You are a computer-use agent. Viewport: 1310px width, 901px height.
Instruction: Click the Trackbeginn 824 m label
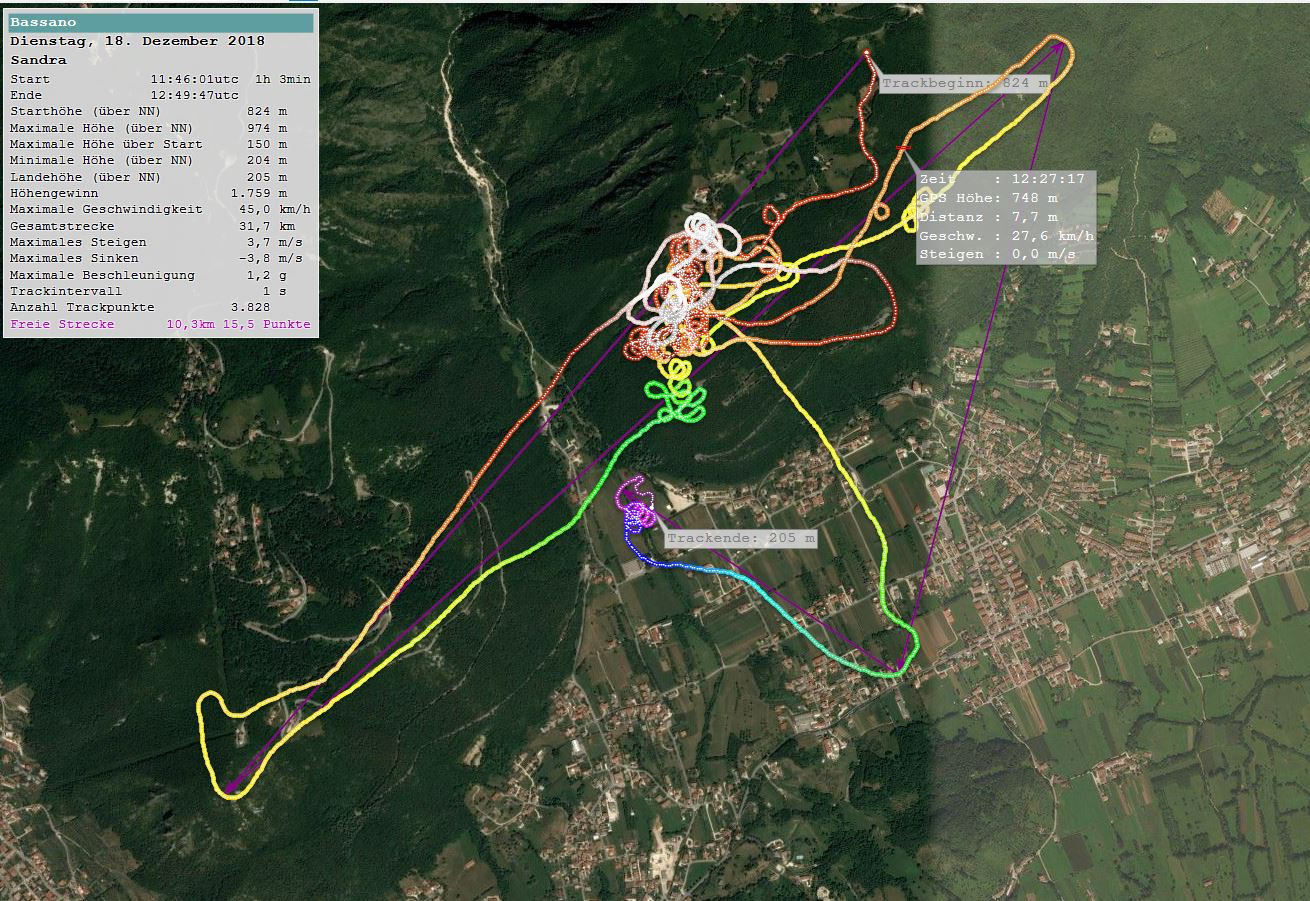965,83
